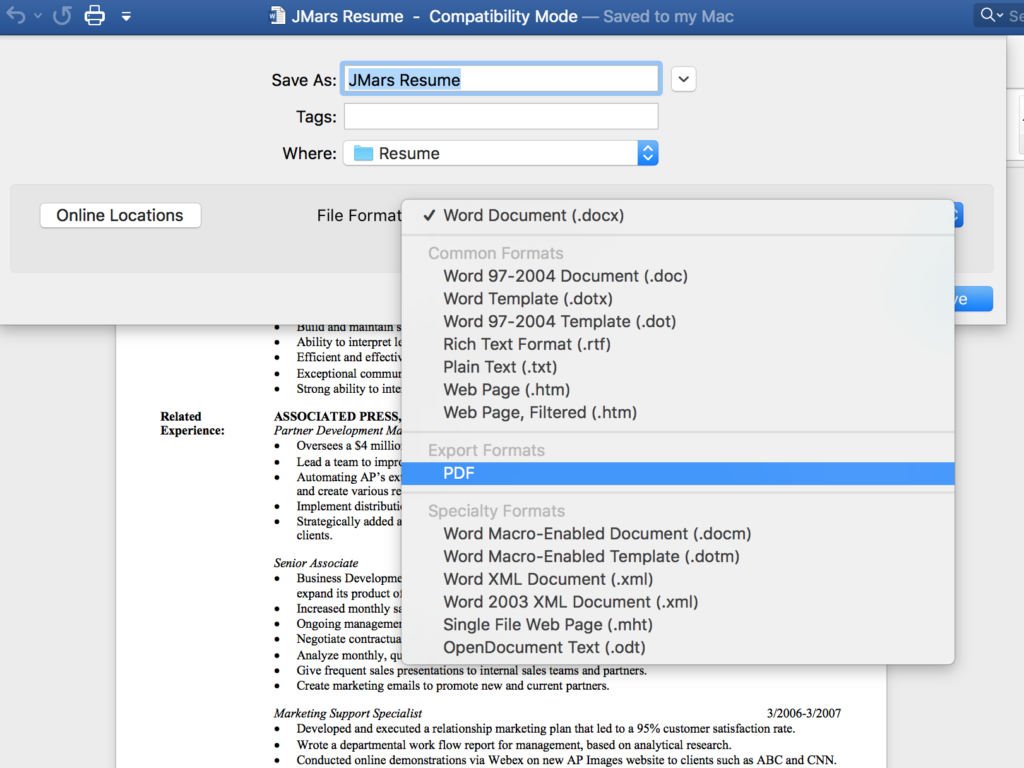Select Word XML Document (.xml)
This screenshot has width=1024, height=768.
click(x=678, y=580)
